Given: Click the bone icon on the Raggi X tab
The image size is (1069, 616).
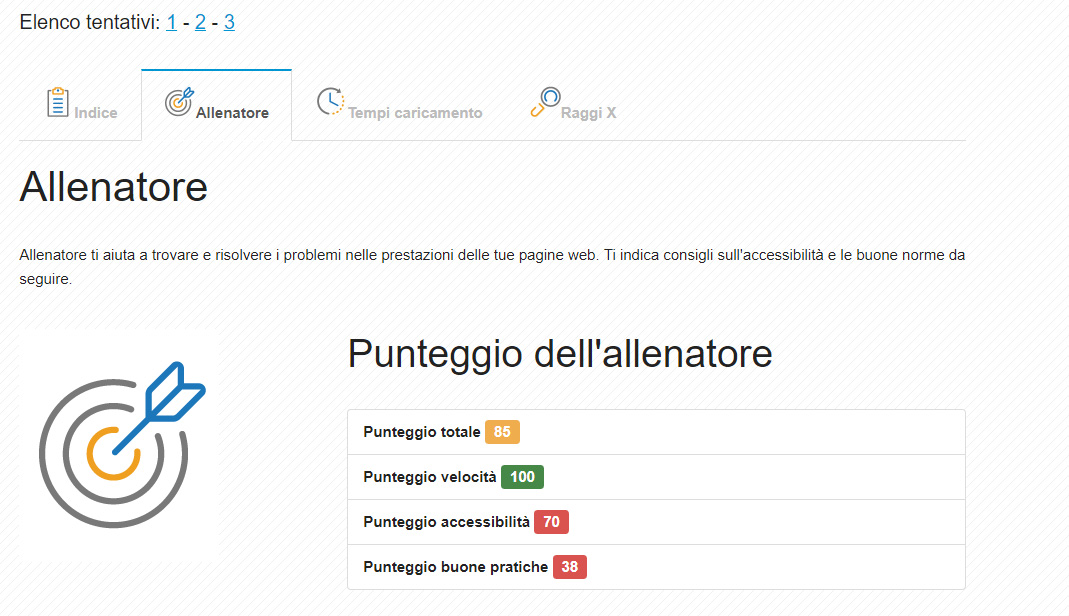Looking at the screenshot, I should [x=546, y=101].
